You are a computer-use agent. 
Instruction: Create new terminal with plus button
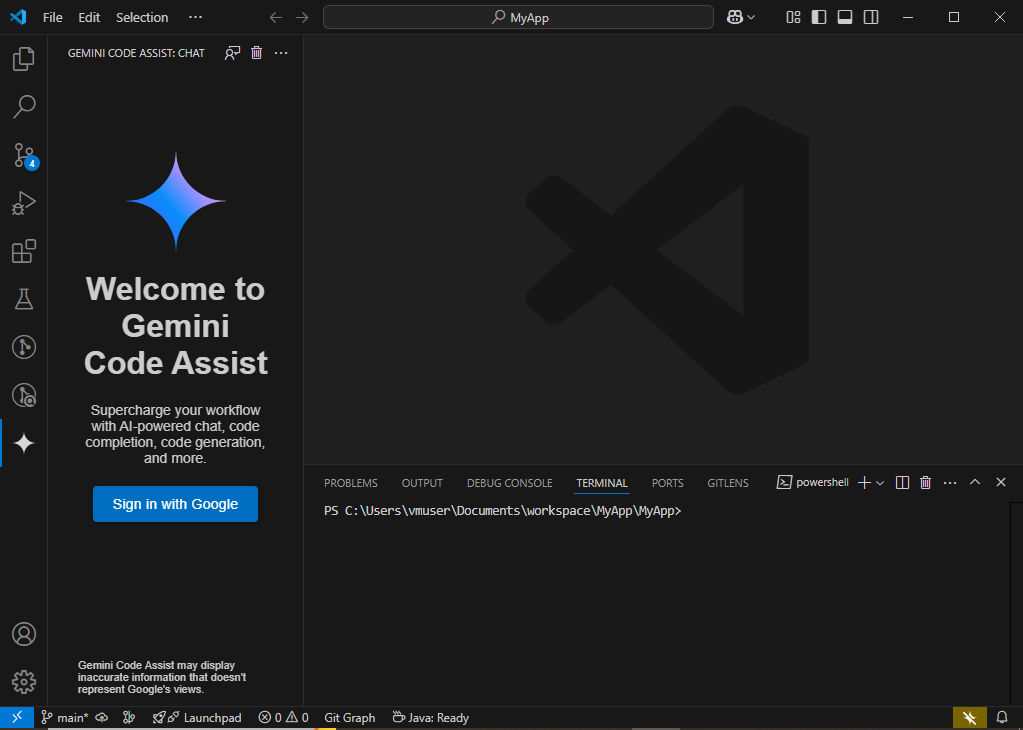864,483
